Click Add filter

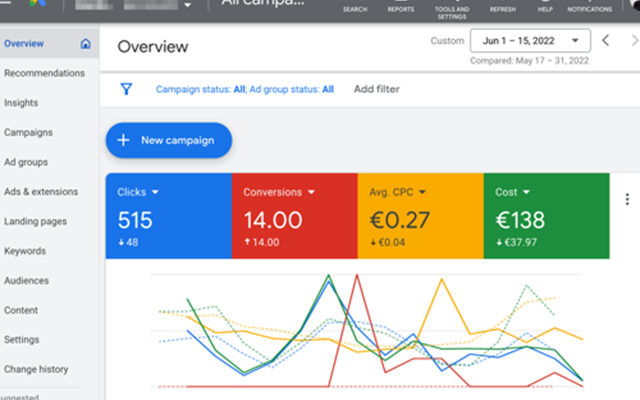point(376,89)
